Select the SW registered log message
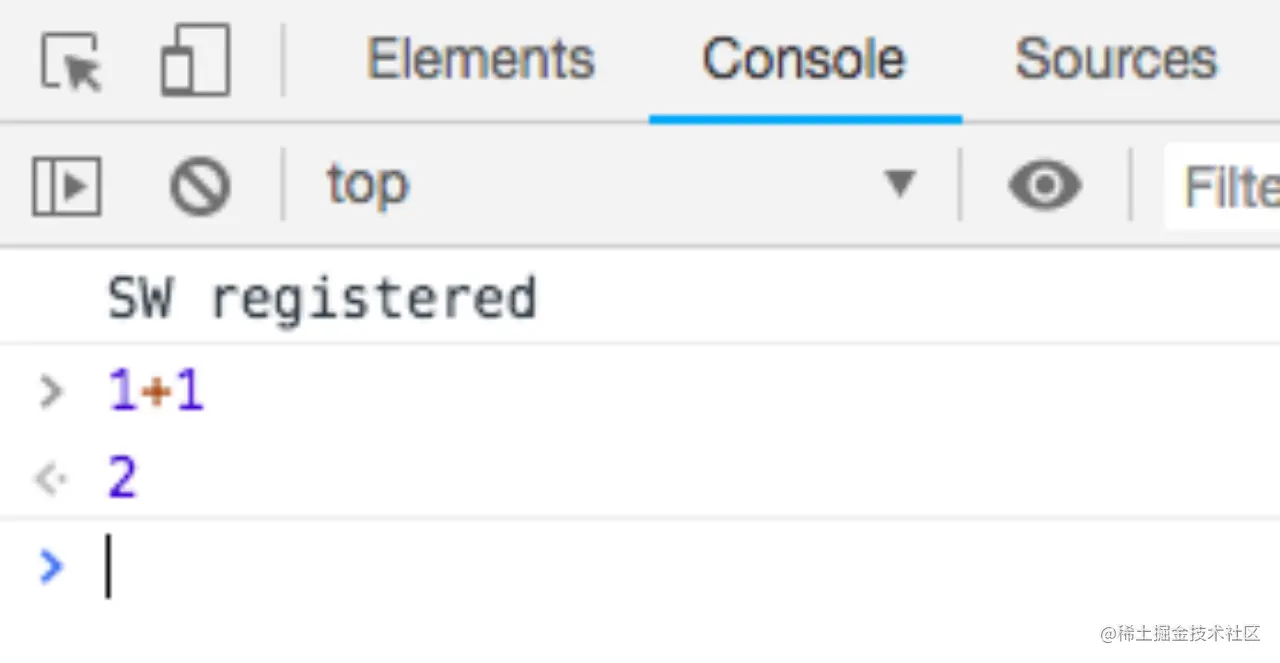Screen dimensions: 1280x663 coord(322,298)
